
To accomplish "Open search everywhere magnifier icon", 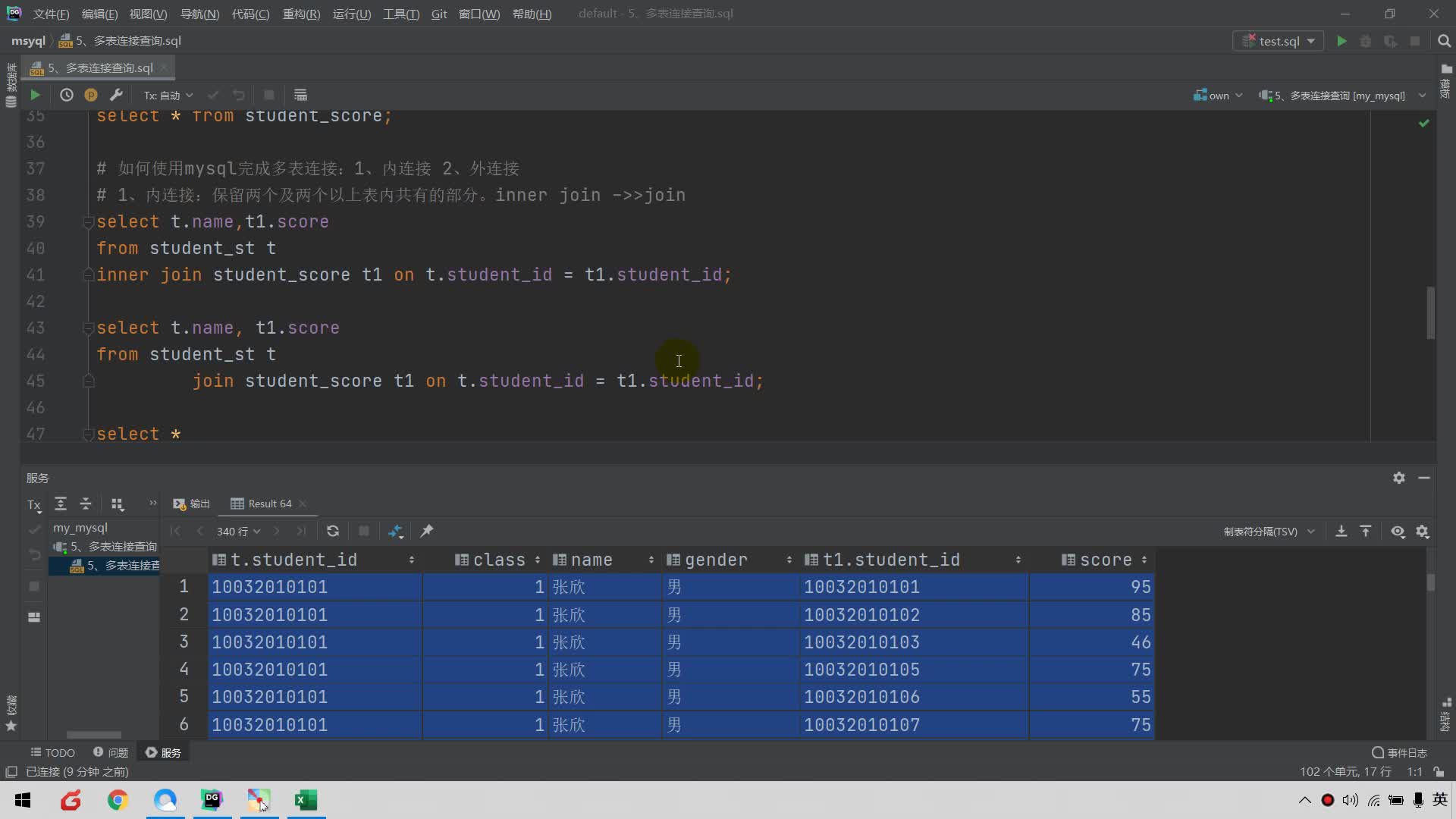I will pyautogui.click(x=1444, y=41).
